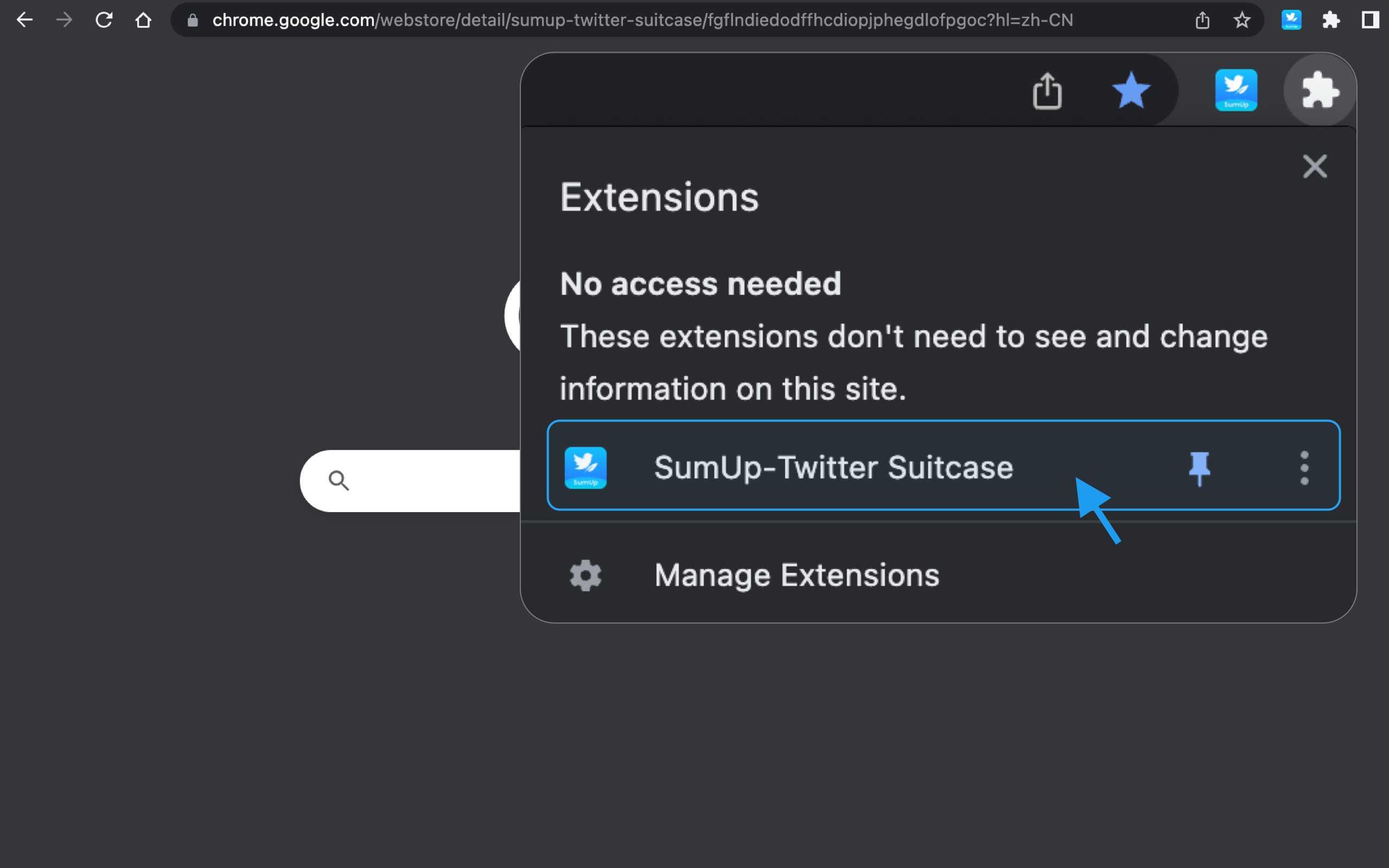Screen dimensions: 1389x868
Task: Close the Extensions popup
Action: click(1315, 167)
